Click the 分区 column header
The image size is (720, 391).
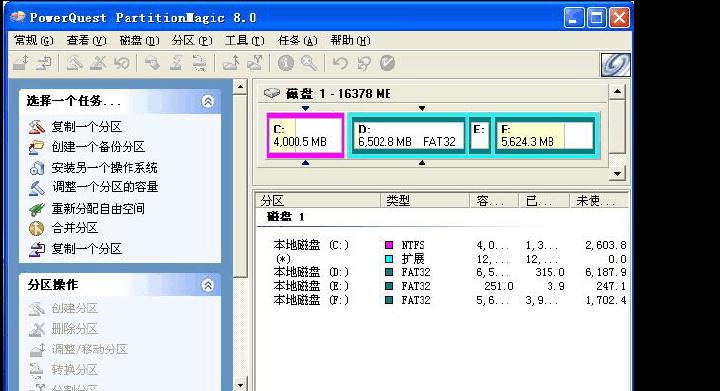pos(318,201)
